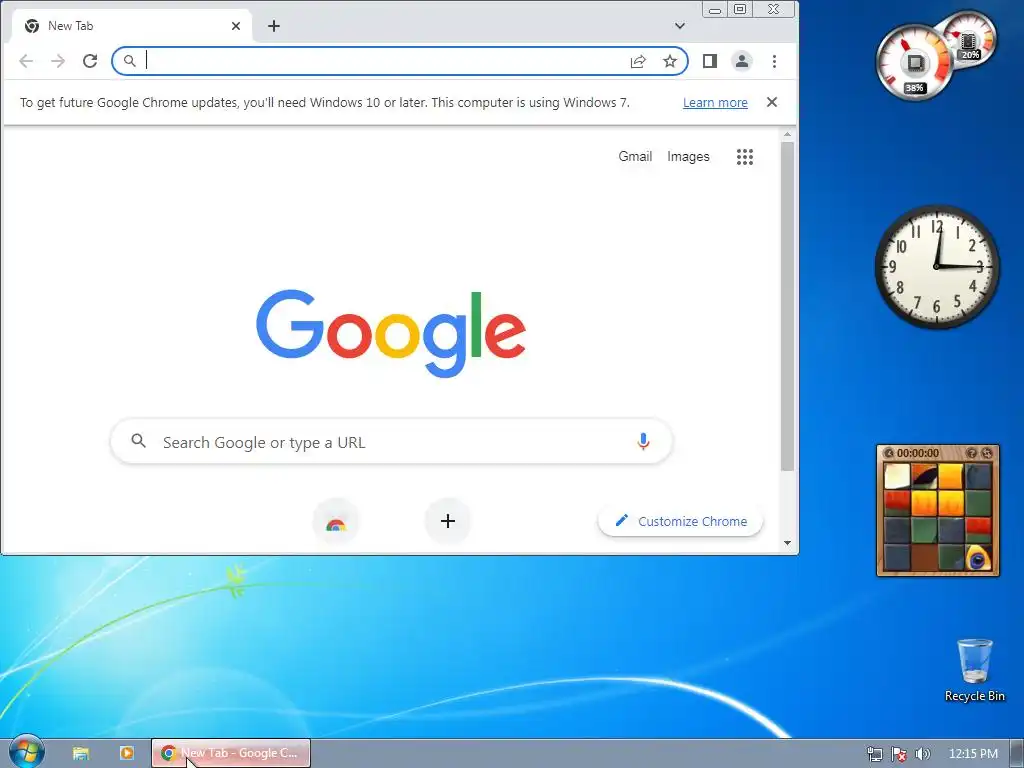Image resolution: width=1024 pixels, height=768 pixels.
Task: Start voice search with microphone icon
Action: [643, 442]
